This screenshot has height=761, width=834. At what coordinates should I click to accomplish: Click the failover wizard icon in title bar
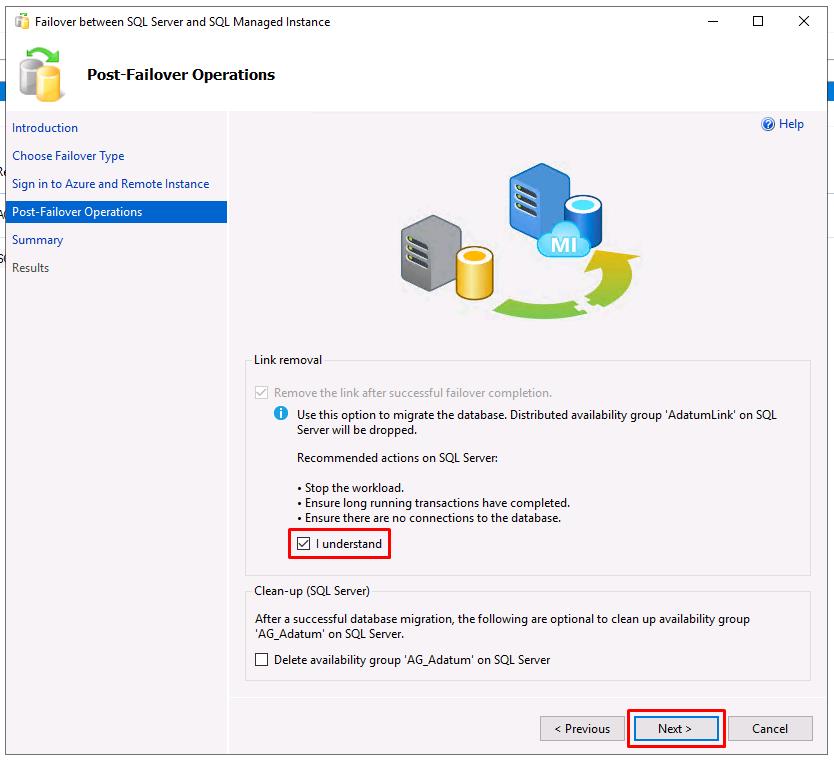22,22
